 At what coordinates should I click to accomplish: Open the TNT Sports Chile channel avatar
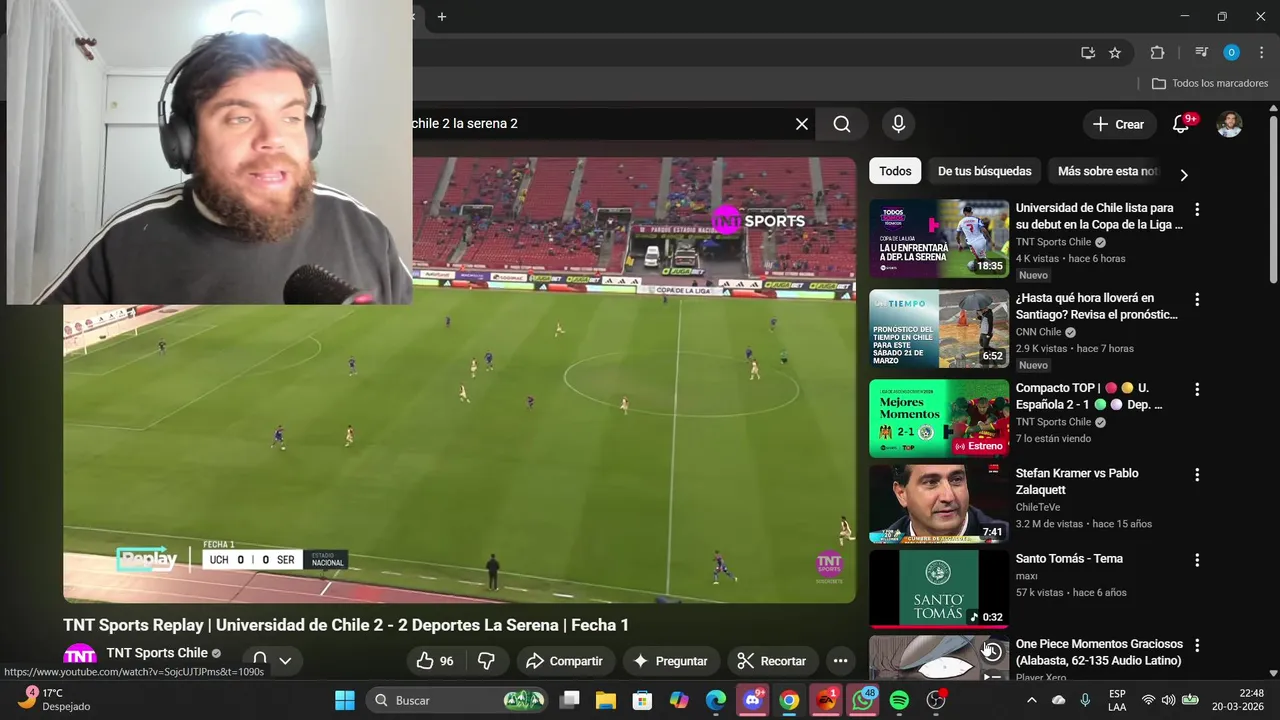80,658
